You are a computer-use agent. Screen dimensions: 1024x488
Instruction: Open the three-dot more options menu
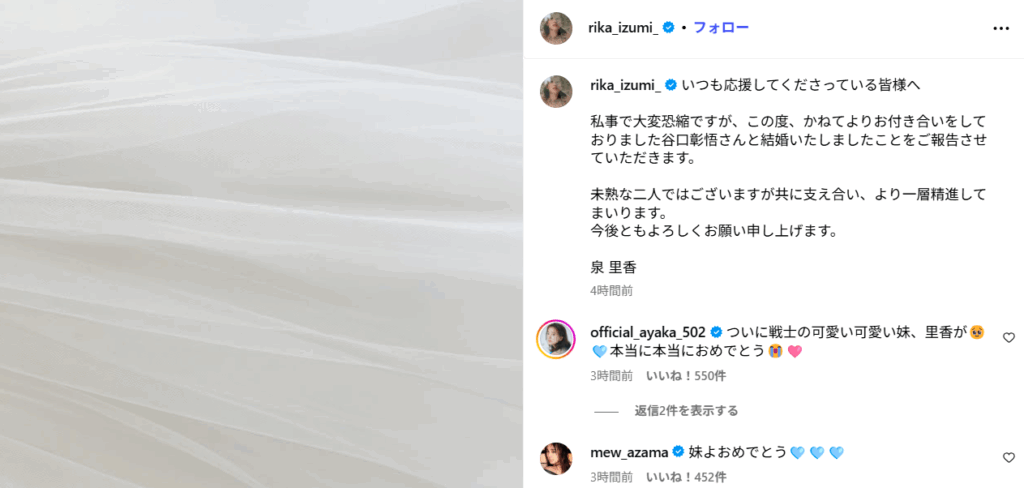tap(1000, 29)
